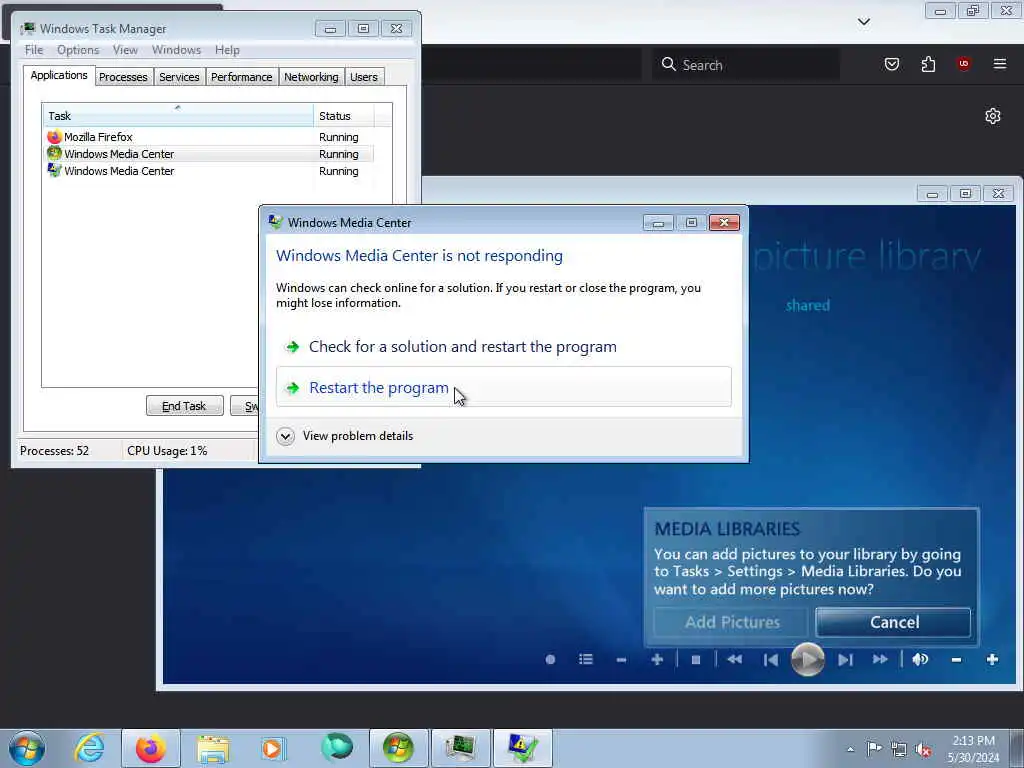Click the uBlock Origin extension icon in Firefox

coord(963,64)
